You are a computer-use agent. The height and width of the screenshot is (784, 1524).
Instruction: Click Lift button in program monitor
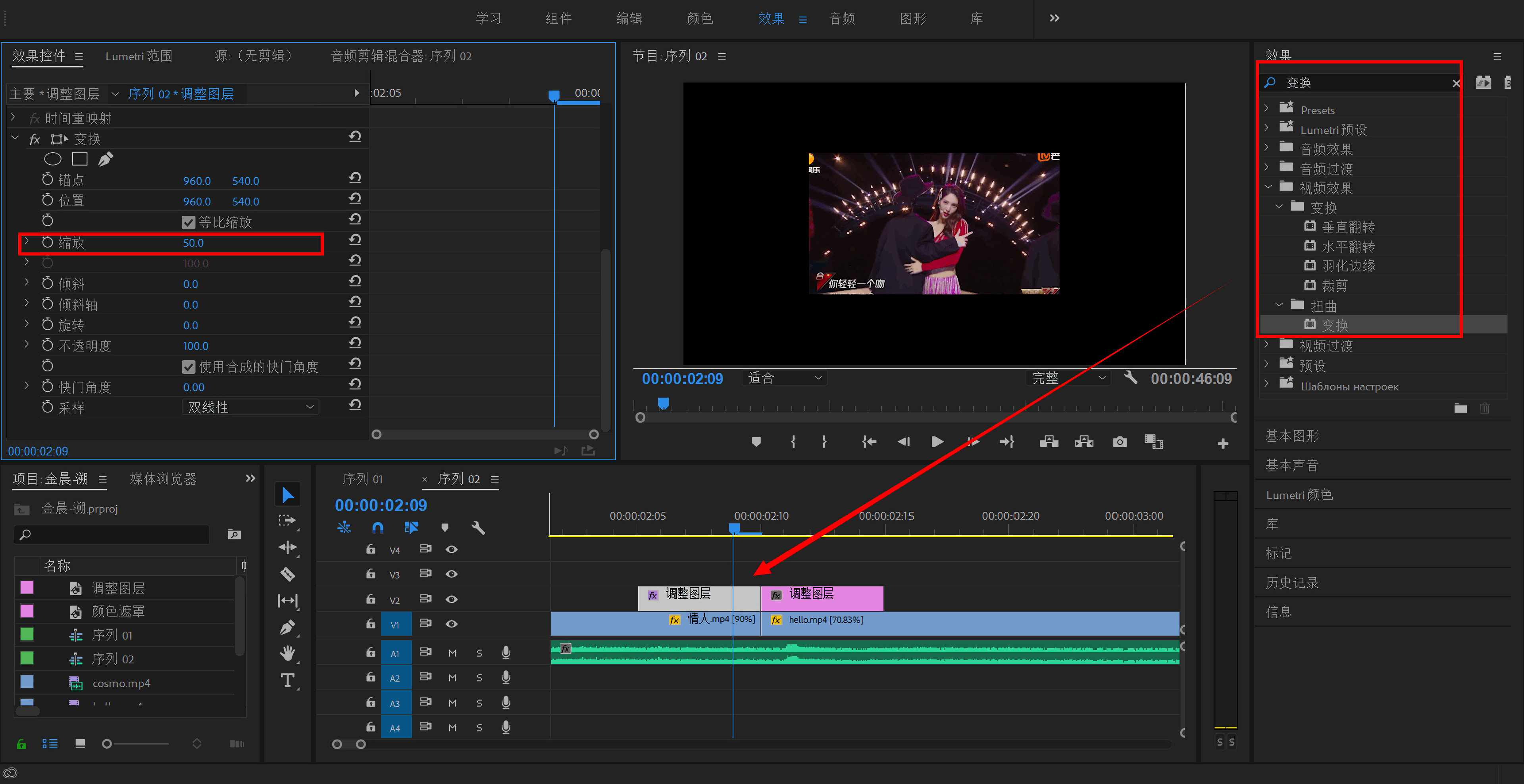click(1049, 442)
